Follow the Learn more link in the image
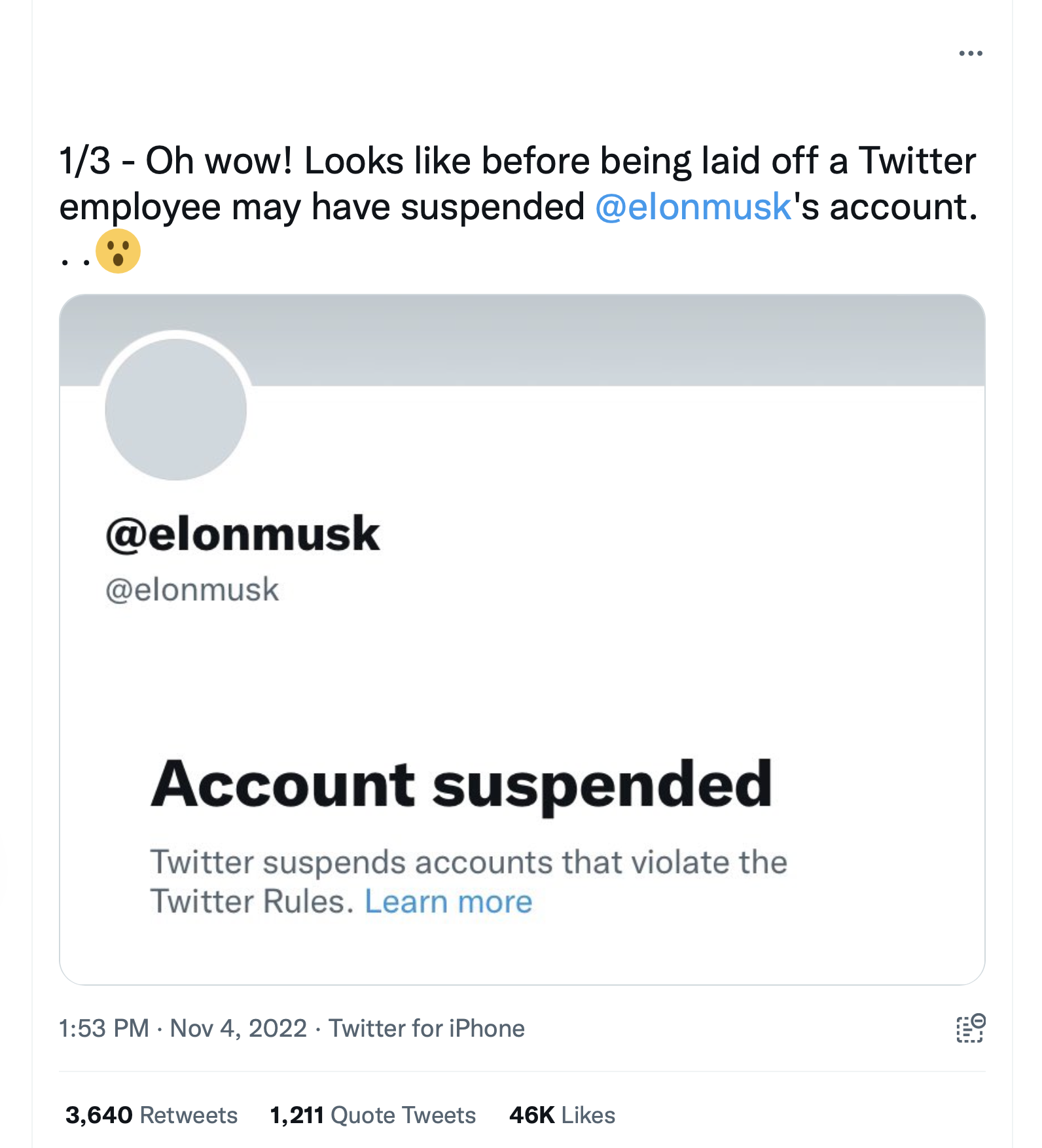Viewport: 1042px width, 1148px height. tap(448, 902)
